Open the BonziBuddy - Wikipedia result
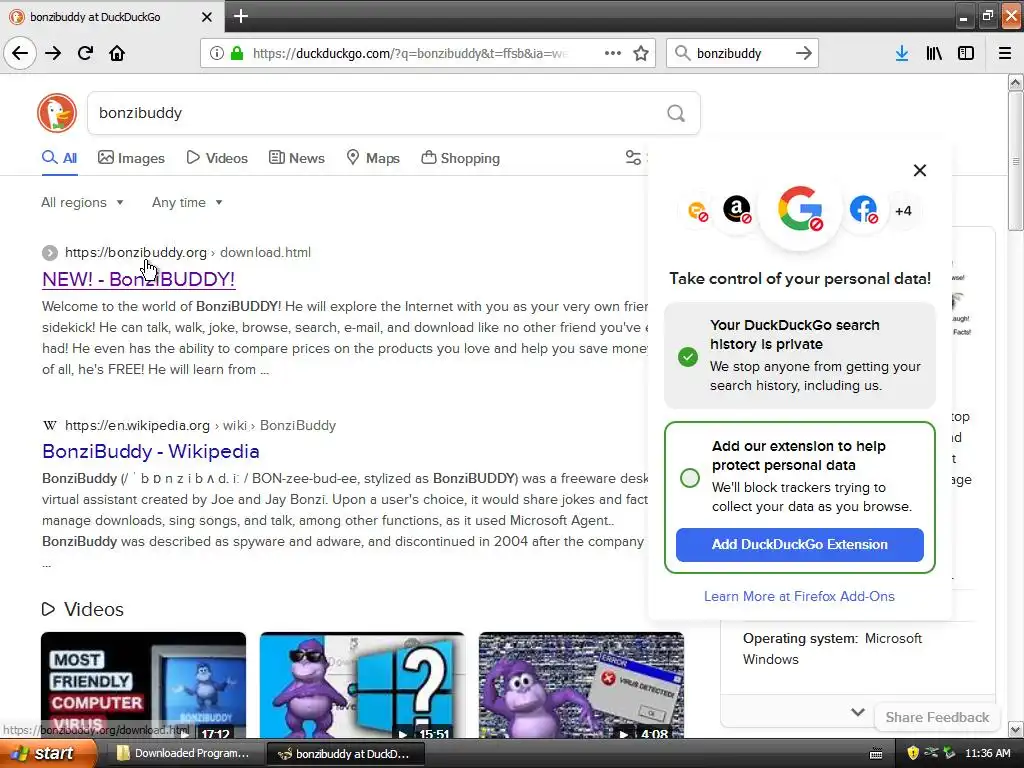 point(151,451)
